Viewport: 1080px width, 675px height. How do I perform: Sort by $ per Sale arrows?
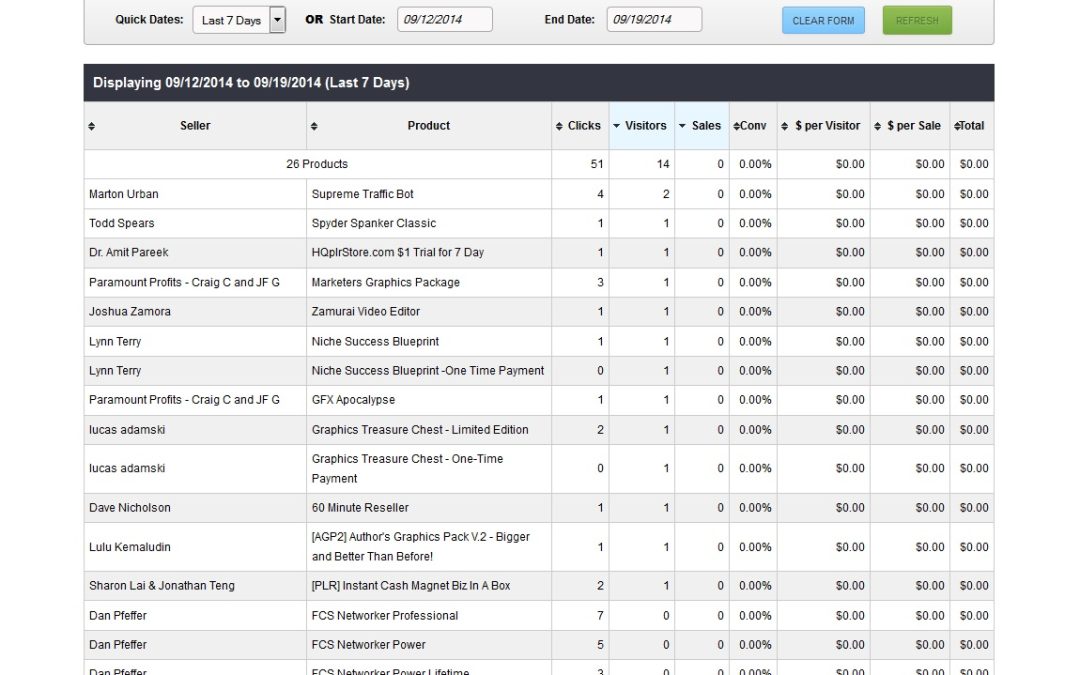878,126
